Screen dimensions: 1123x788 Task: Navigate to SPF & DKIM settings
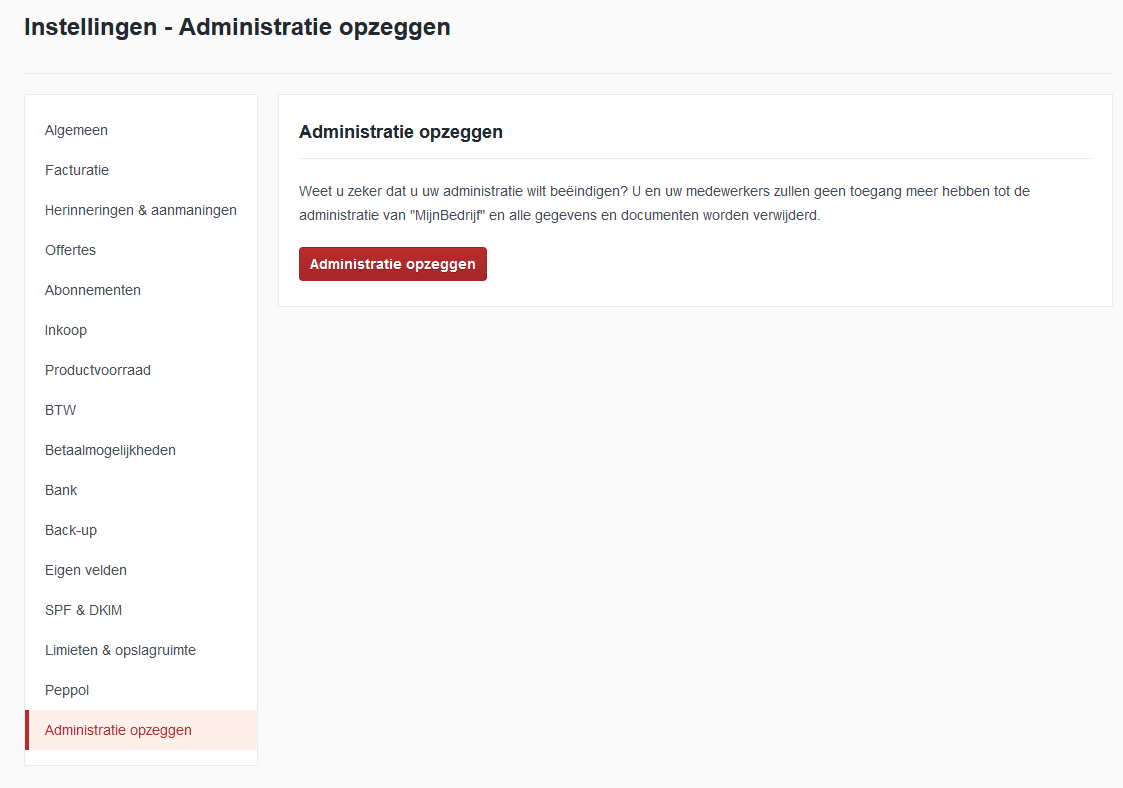[x=83, y=610]
